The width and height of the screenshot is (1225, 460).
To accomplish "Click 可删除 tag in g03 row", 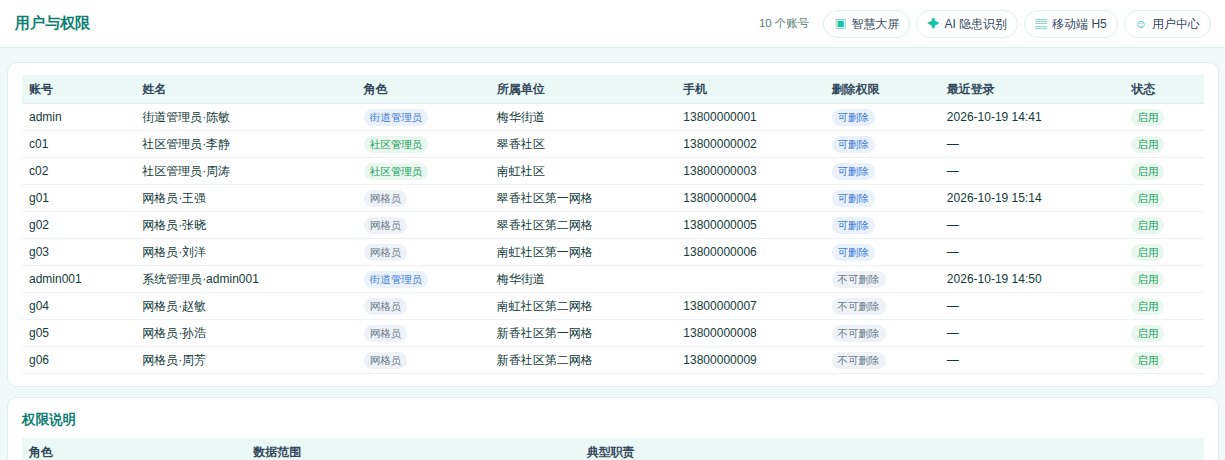I will (x=853, y=252).
